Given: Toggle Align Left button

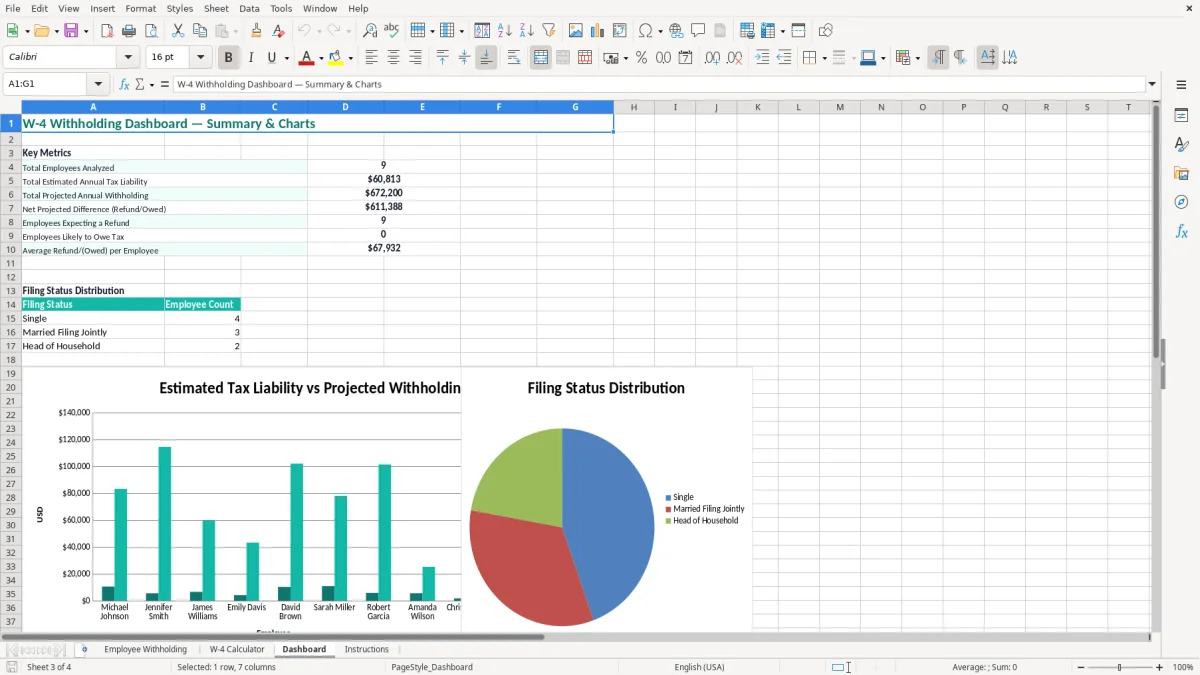Looking at the screenshot, I should tap(372, 58).
